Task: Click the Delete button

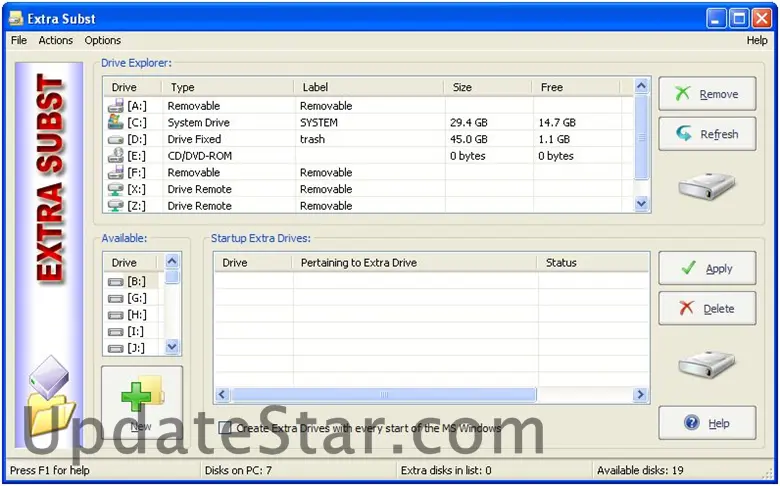Action: 707,308
